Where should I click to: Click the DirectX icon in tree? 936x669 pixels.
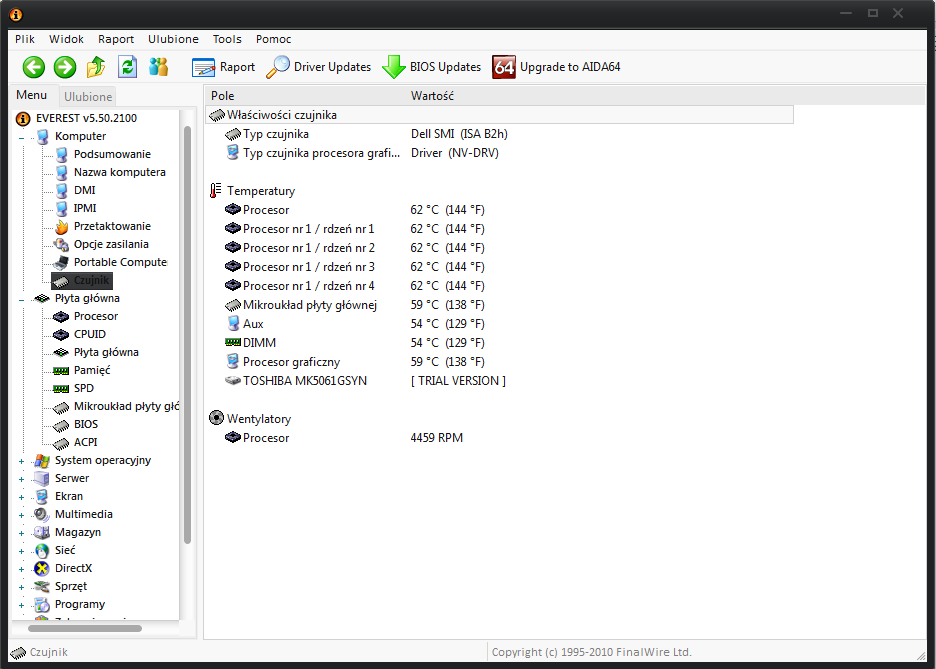click(41, 569)
